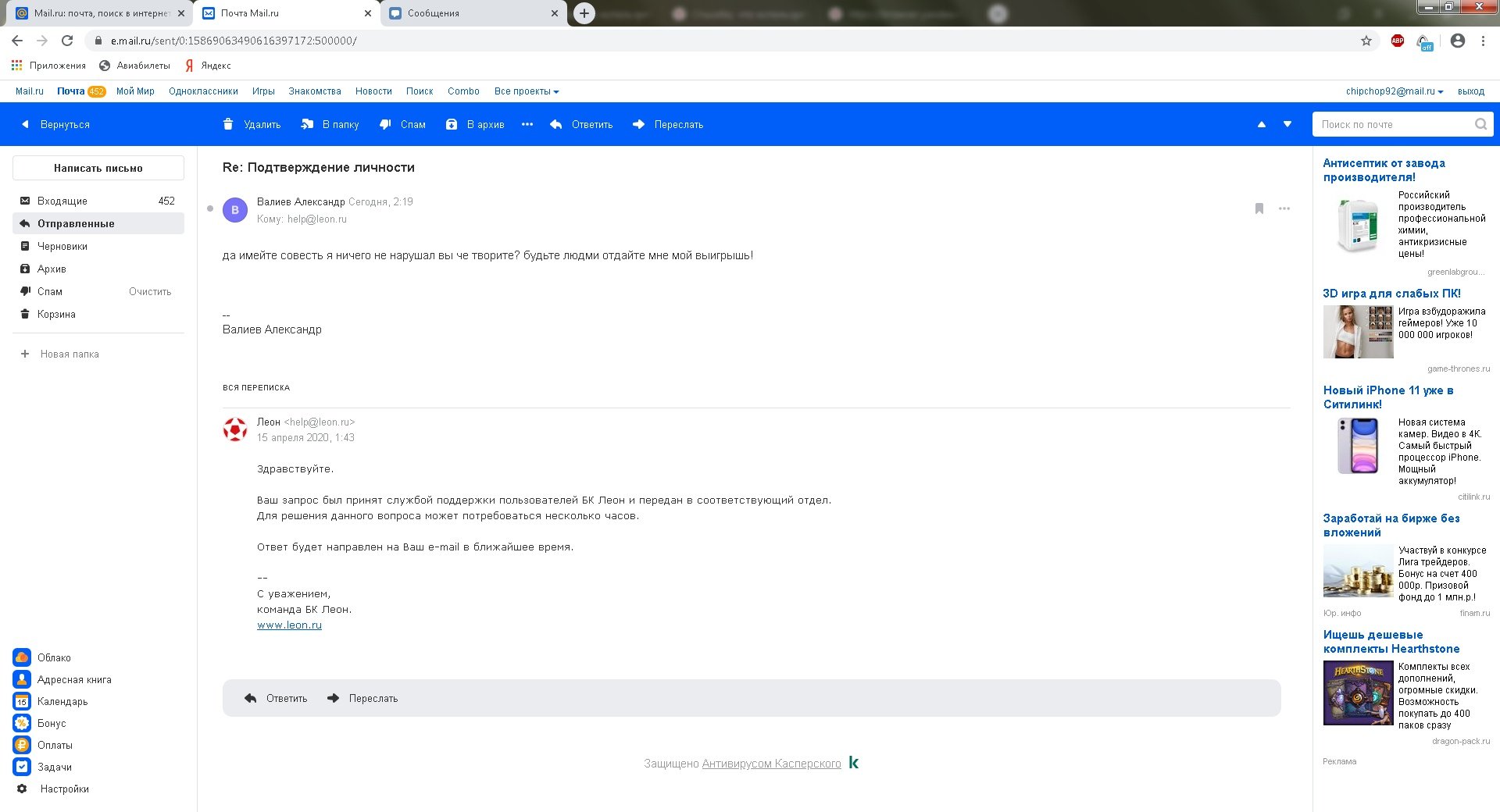Click the Поиск по почте search field
Image resolution: width=1500 pixels, height=812 pixels.
click(x=1395, y=124)
